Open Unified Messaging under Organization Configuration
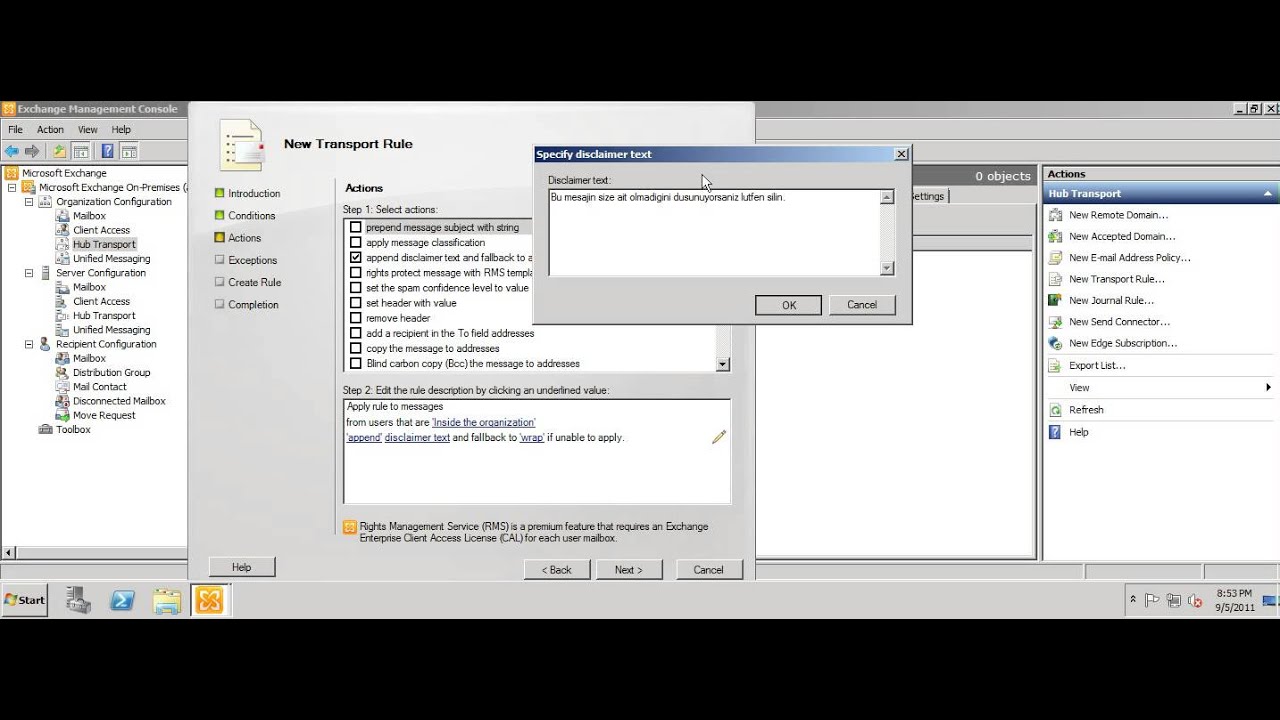Image resolution: width=1280 pixels, height=720 pixels. [x=111, y=258]
